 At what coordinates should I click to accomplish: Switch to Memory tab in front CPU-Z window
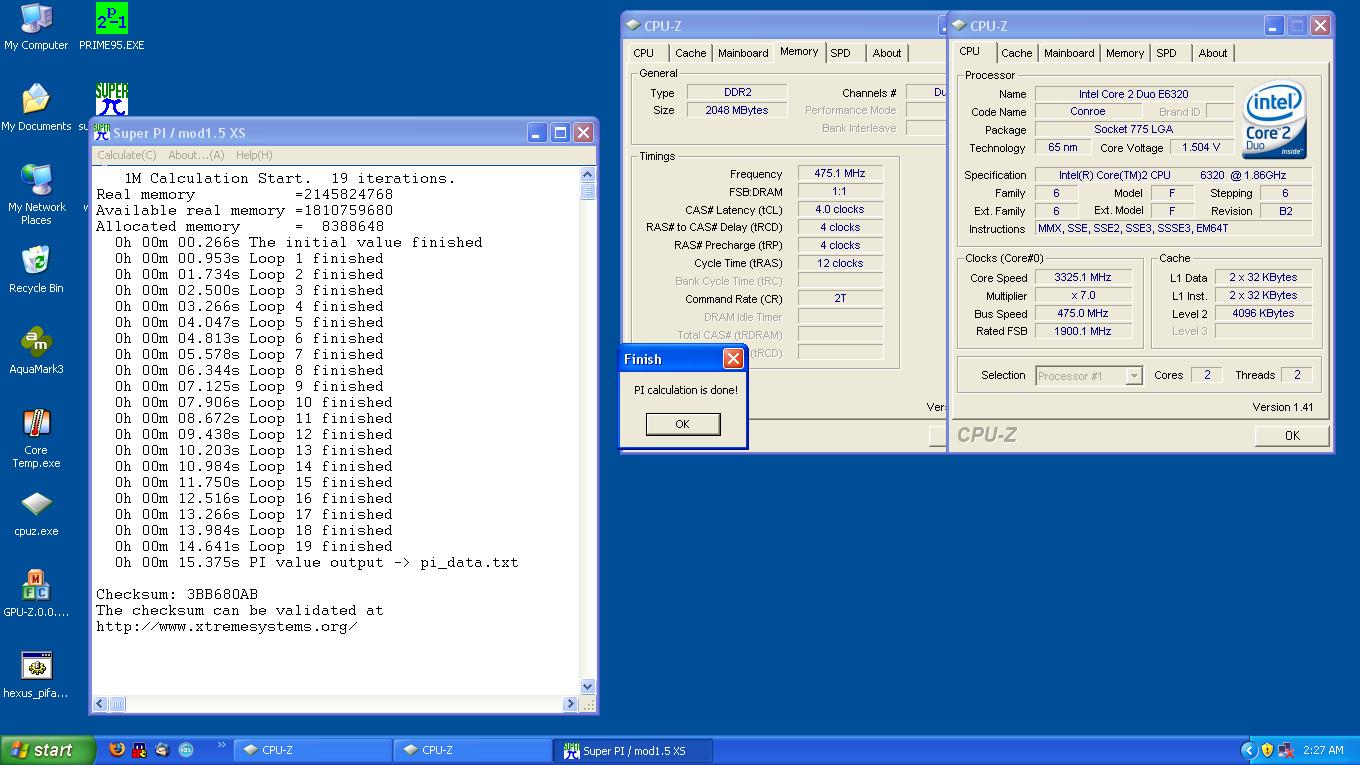1124,53
